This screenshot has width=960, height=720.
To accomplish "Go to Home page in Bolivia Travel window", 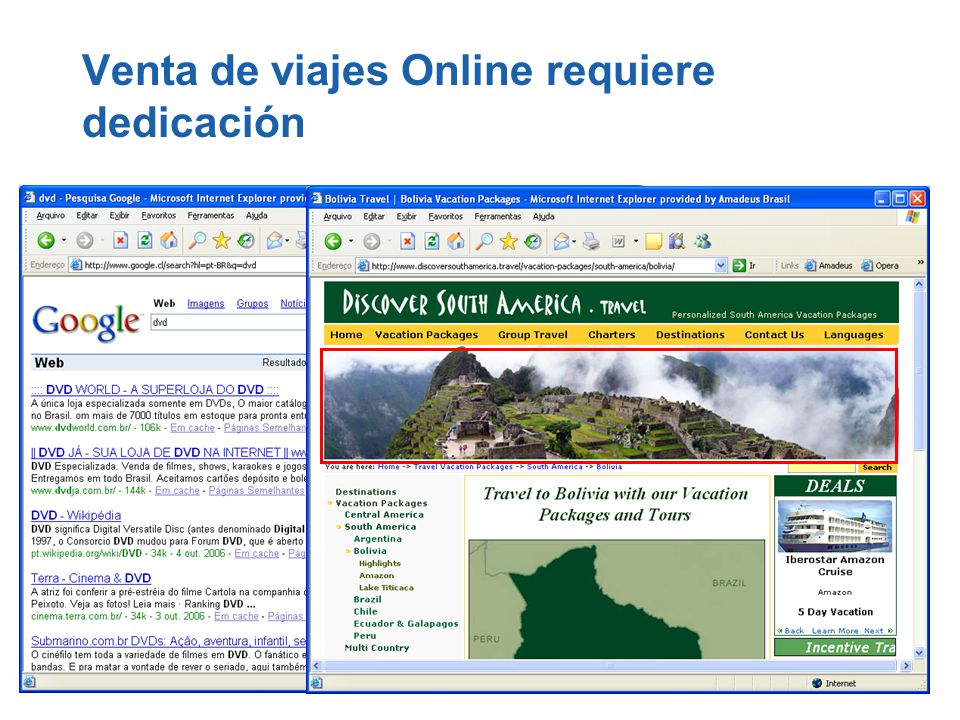I will (456, 242).
